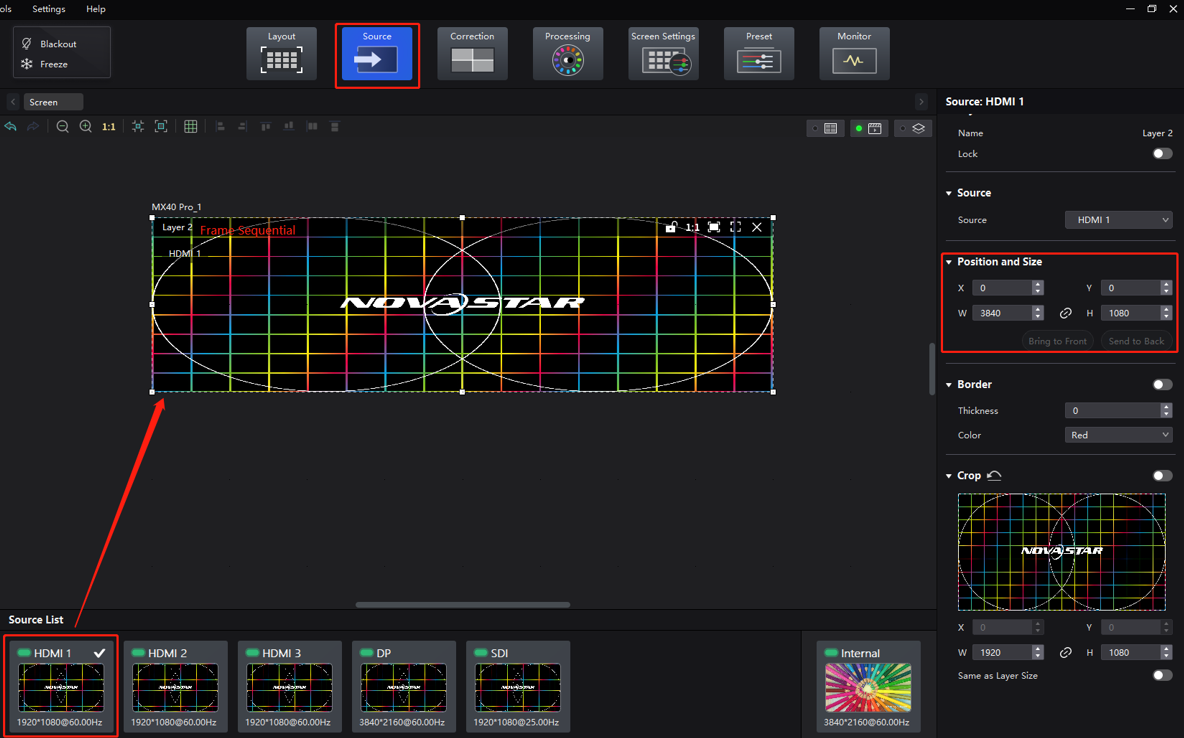The image size is (1184, 738).
Task: Toggle the layers-stack view mode button
Action: tap(911, 128)
